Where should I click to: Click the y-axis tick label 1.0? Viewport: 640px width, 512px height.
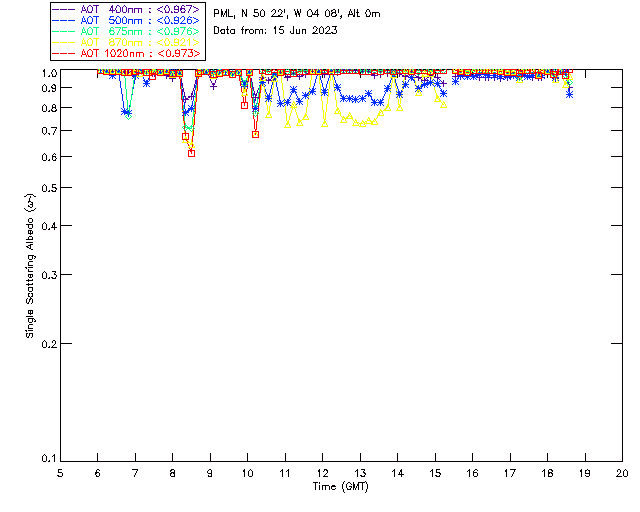49,73
